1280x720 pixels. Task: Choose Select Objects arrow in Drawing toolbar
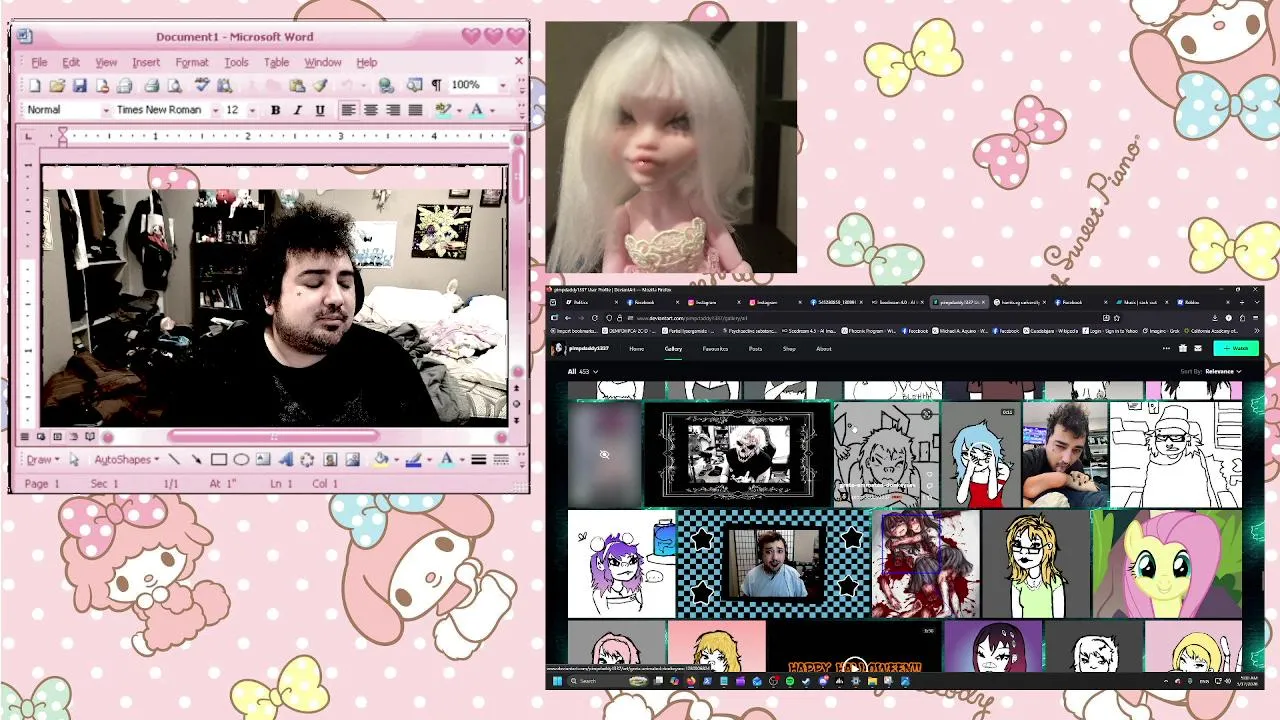click(73, 460)
